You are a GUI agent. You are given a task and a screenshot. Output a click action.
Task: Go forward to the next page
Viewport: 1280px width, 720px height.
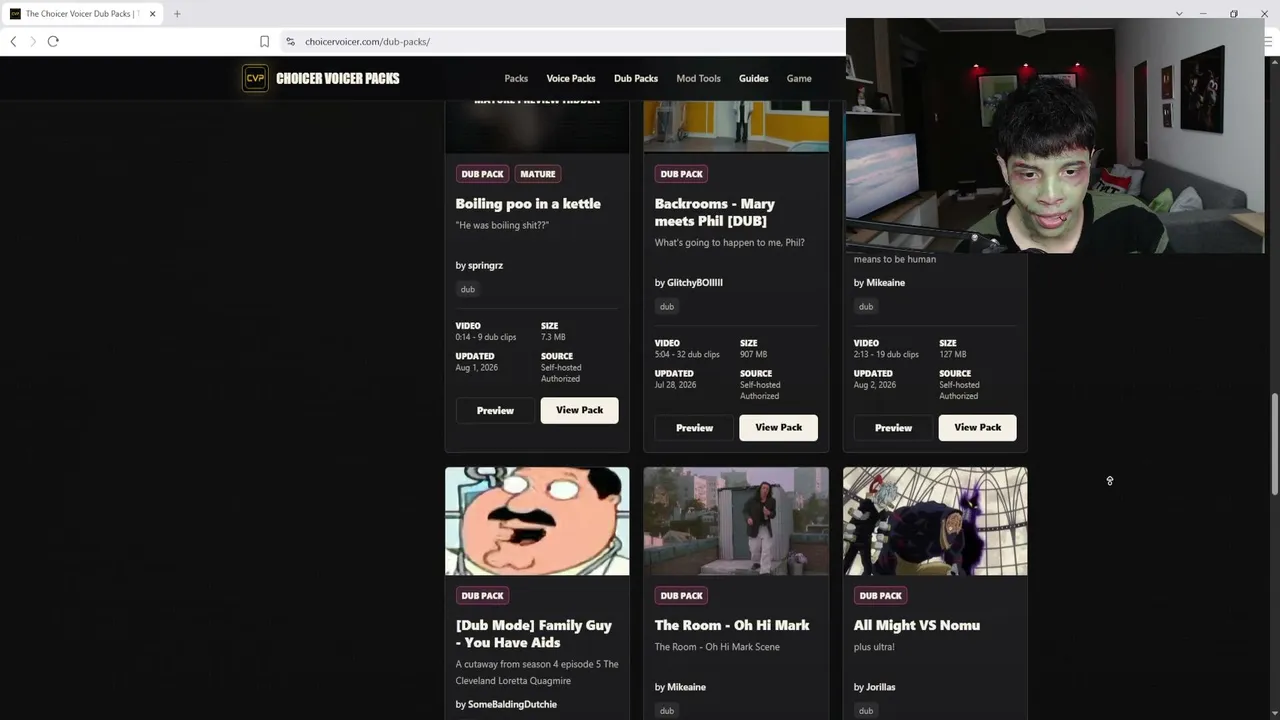pos(32,41)
